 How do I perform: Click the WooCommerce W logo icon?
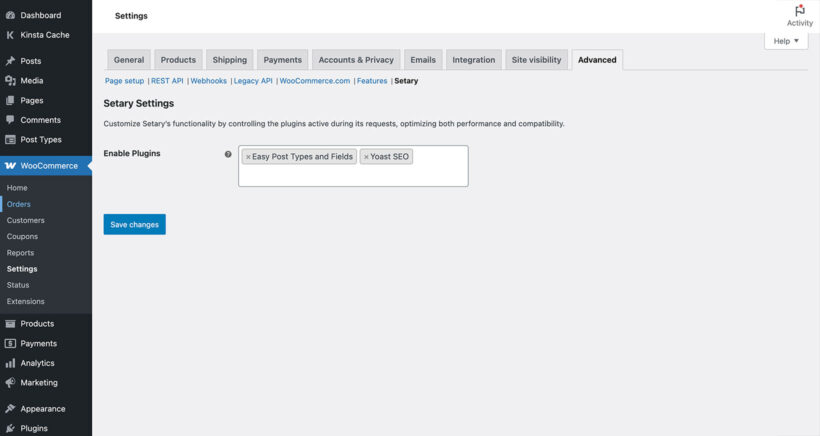click(10, 166)
